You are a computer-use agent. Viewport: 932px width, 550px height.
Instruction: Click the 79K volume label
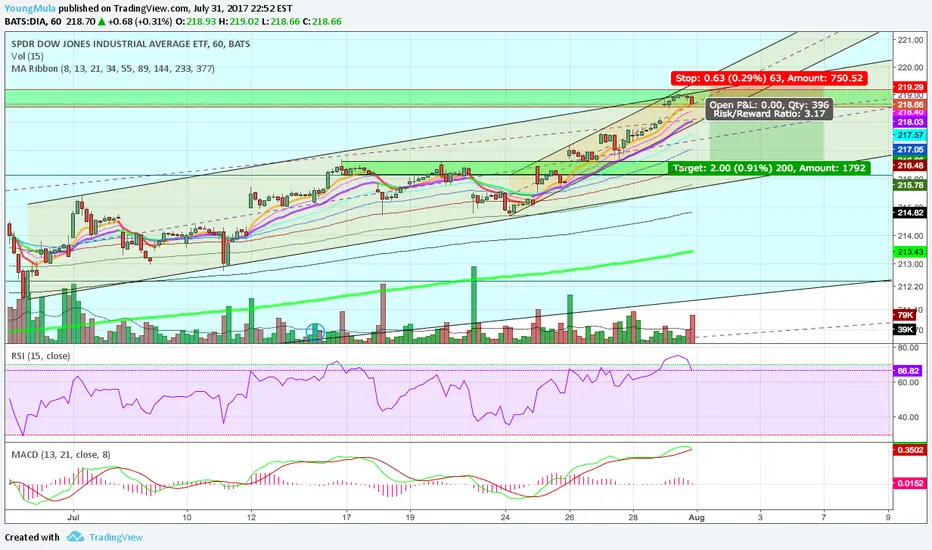(905, 315)
